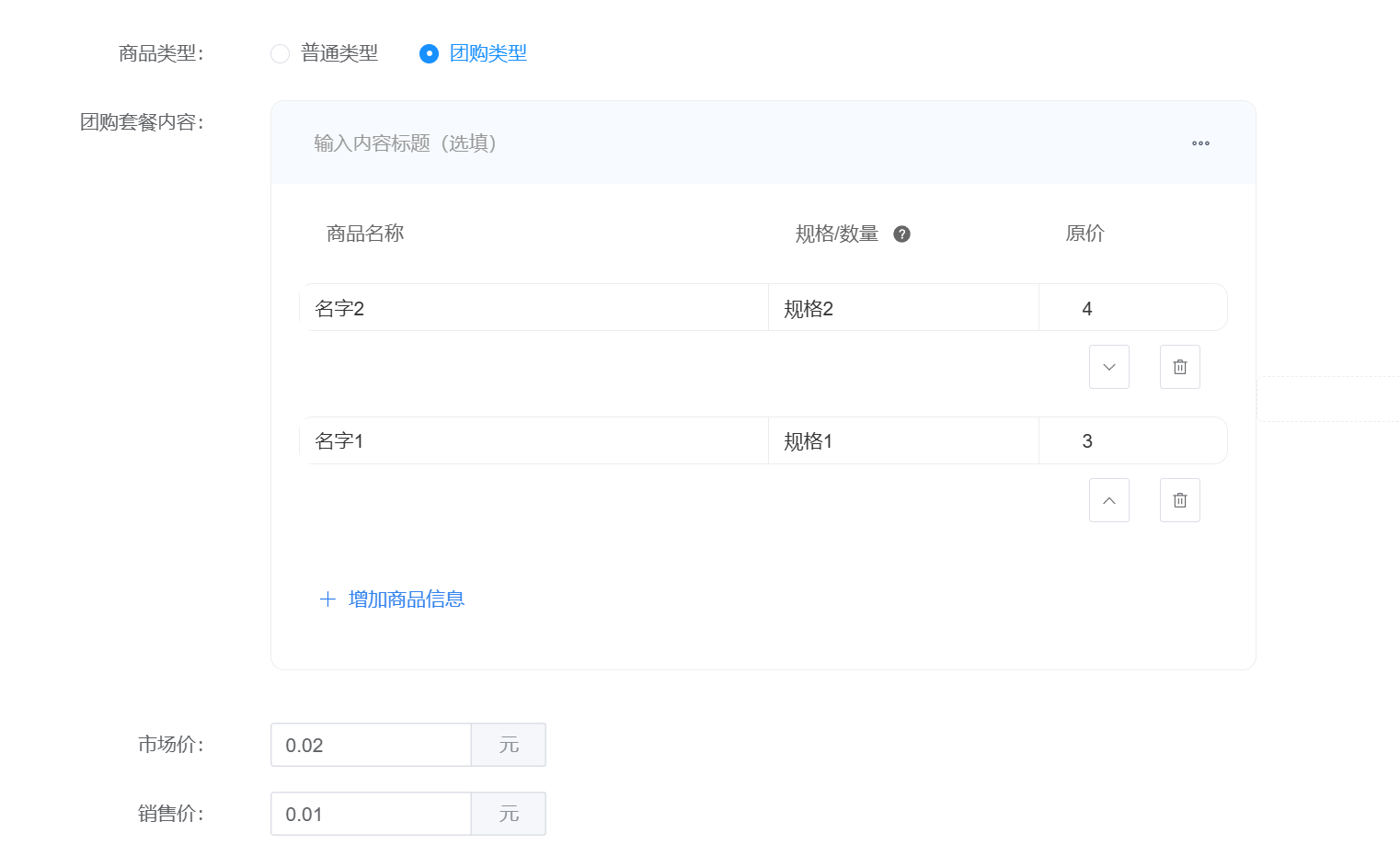The width and height of the screenshot is (1400, 856).
Task: Click the plus icon to add product
Action: 327,599
